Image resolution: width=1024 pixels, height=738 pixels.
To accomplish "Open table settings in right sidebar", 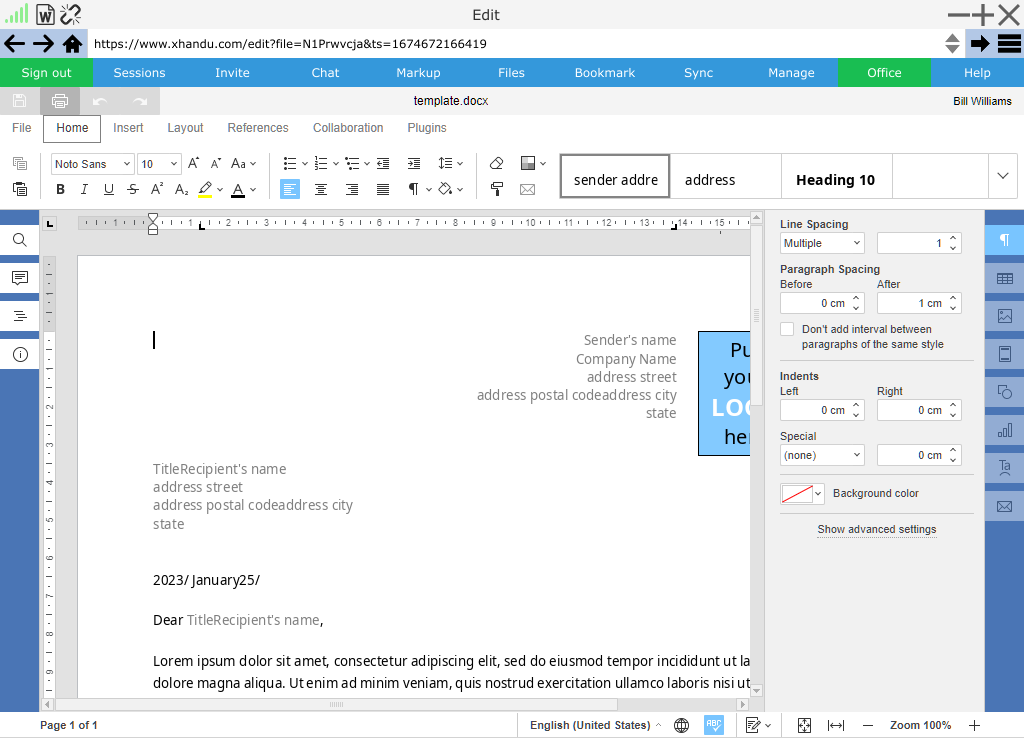I will coord(1004,279).
